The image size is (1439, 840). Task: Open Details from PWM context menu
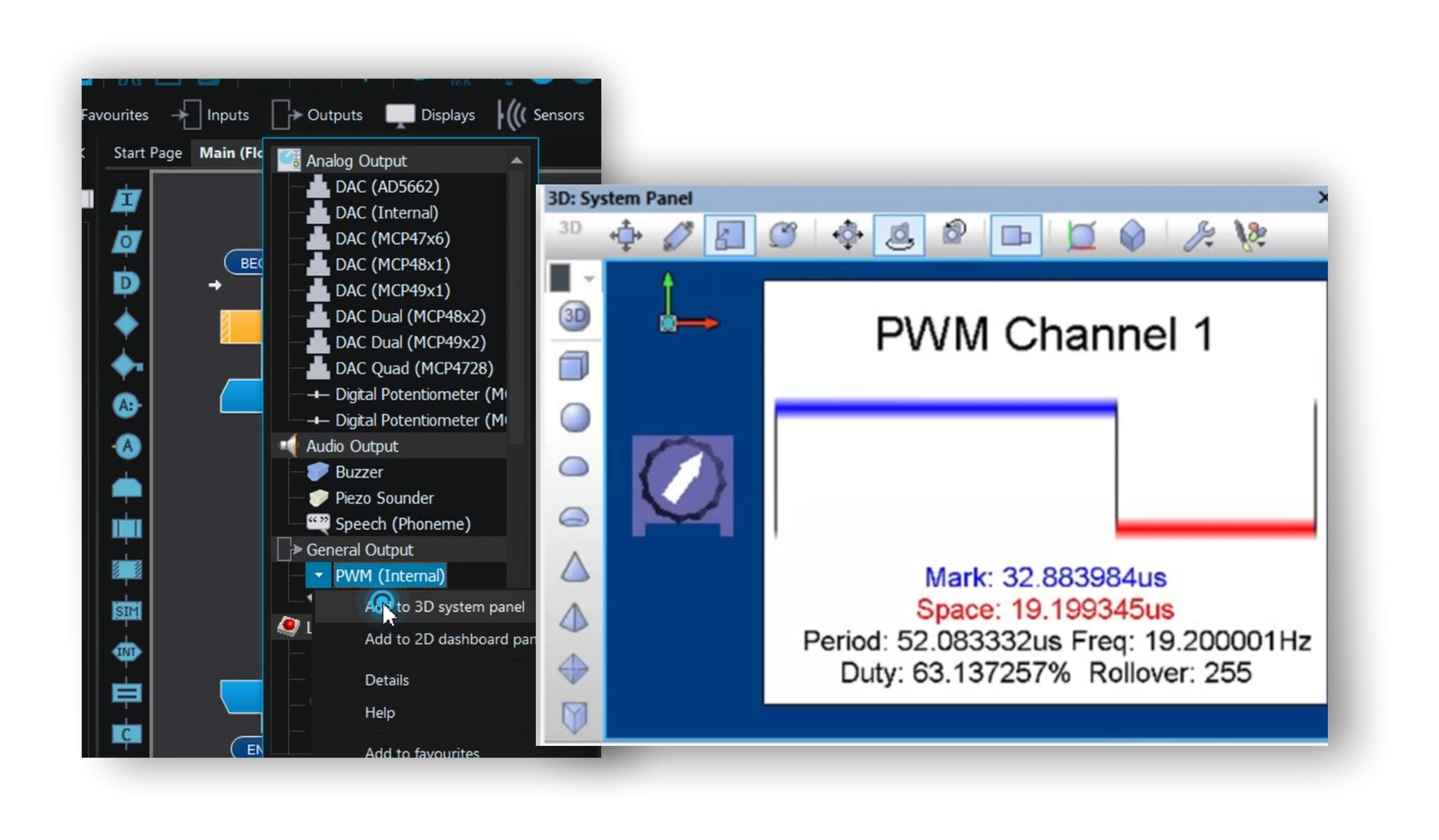387,681
